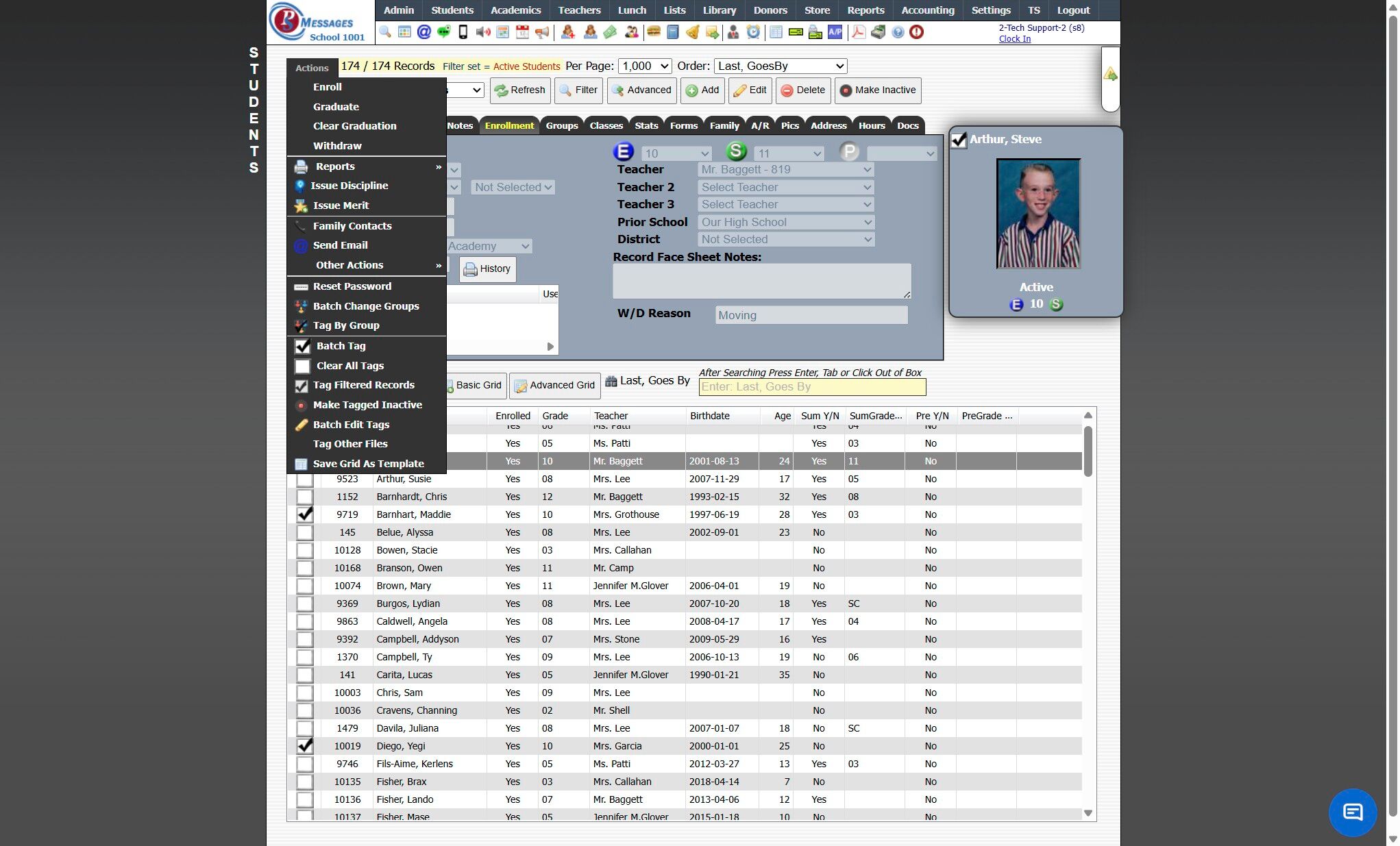Tick the checkbox for Brown, Mary
This screenshot has height=846, width=1400.
(305, 586)
